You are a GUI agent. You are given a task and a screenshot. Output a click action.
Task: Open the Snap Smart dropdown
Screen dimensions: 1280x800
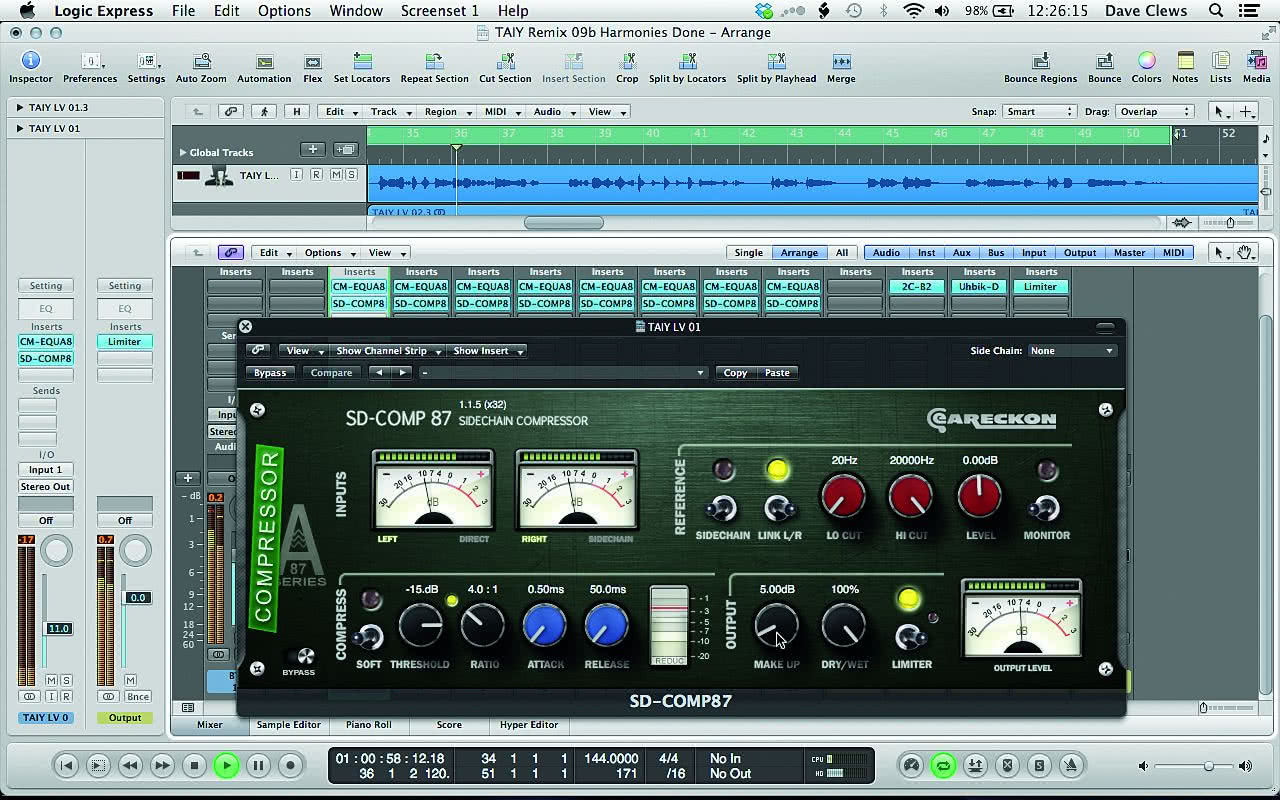[1041, 112]
